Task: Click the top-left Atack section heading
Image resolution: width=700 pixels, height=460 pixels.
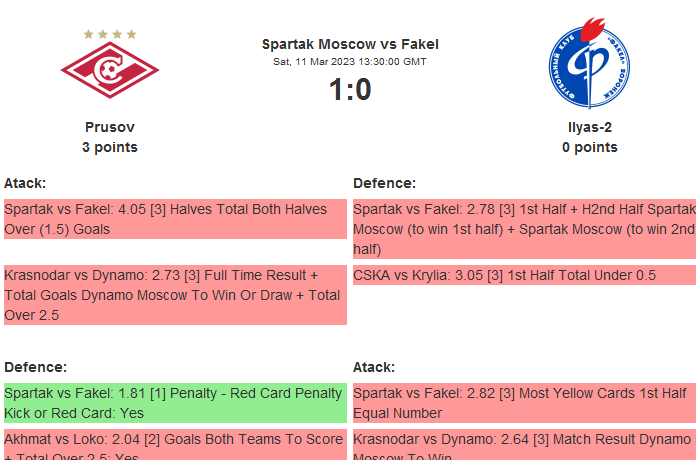Action: point(25,183)
